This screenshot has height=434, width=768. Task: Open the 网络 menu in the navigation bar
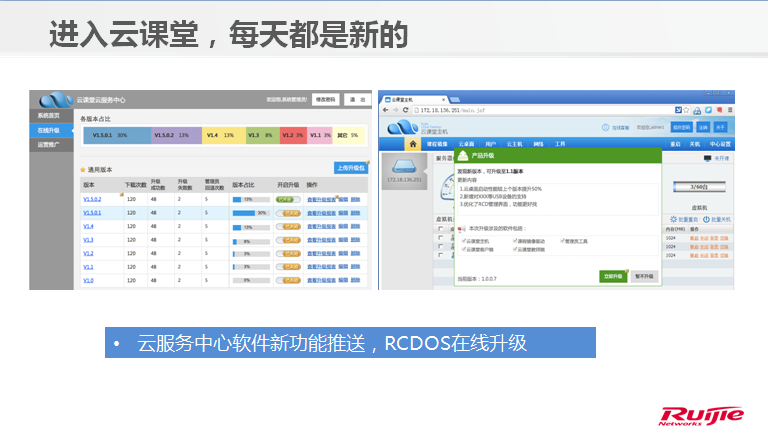[x=538, y=144]
